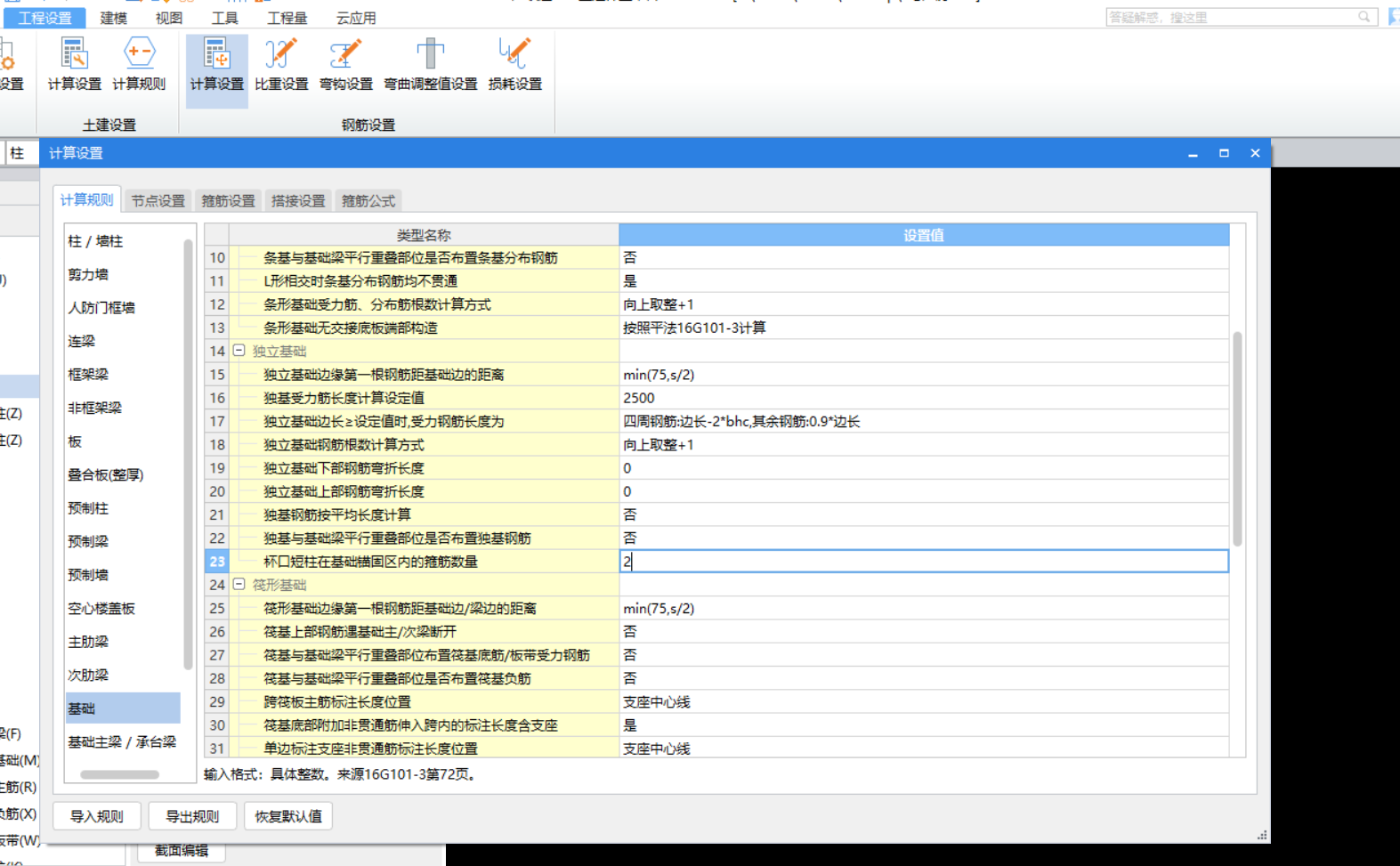Close the 计算设置 dialog
Image resolution: width=1400 pixels, height=866 pixels.
[1255, 153]
